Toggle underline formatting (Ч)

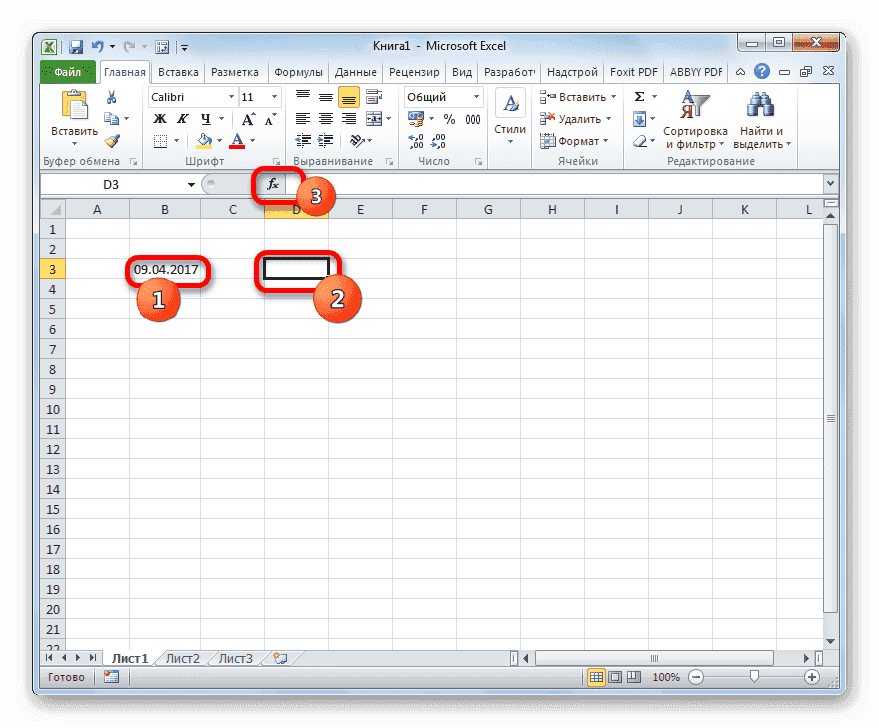pyautogui.click(x=206, y=119)
